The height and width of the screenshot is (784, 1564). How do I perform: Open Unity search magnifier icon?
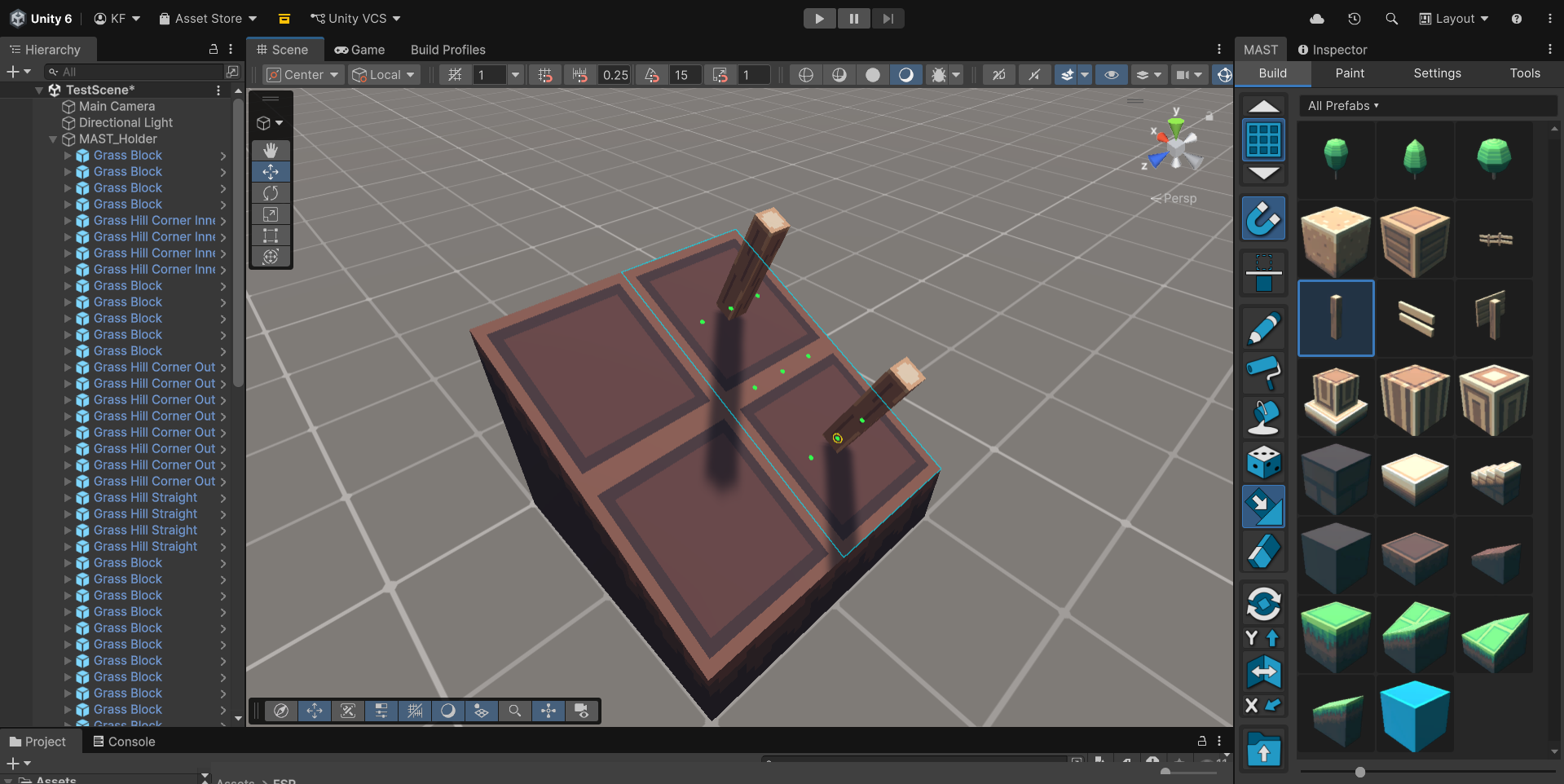1391,19
